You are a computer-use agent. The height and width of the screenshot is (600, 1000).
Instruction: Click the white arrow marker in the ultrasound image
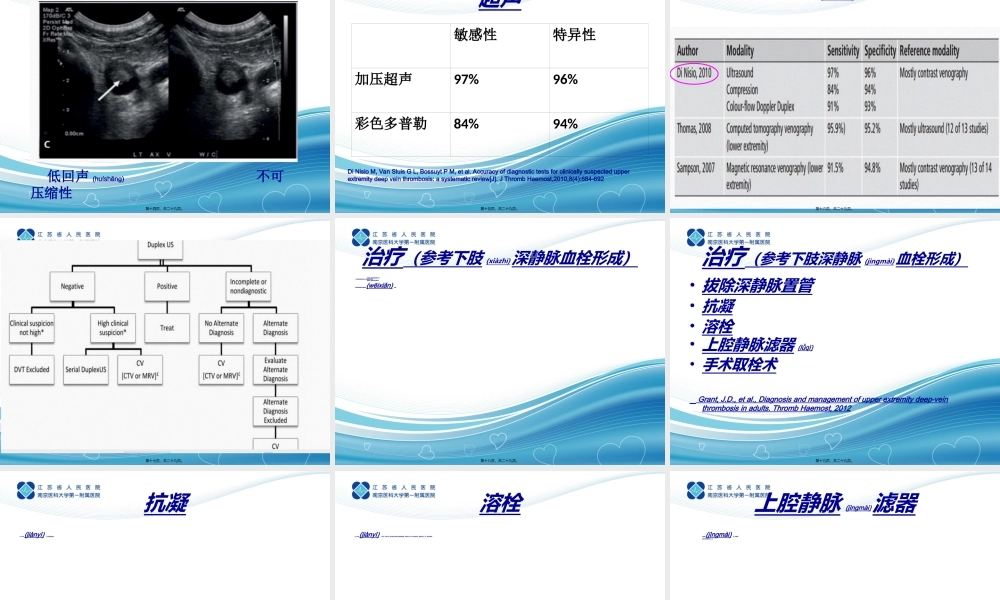click(x=108, y=90)
